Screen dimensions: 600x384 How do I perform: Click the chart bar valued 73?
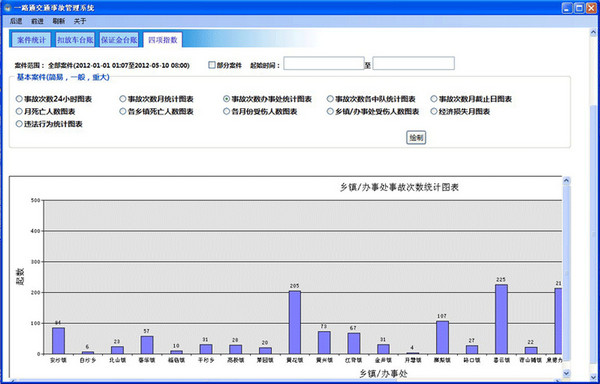324,343
